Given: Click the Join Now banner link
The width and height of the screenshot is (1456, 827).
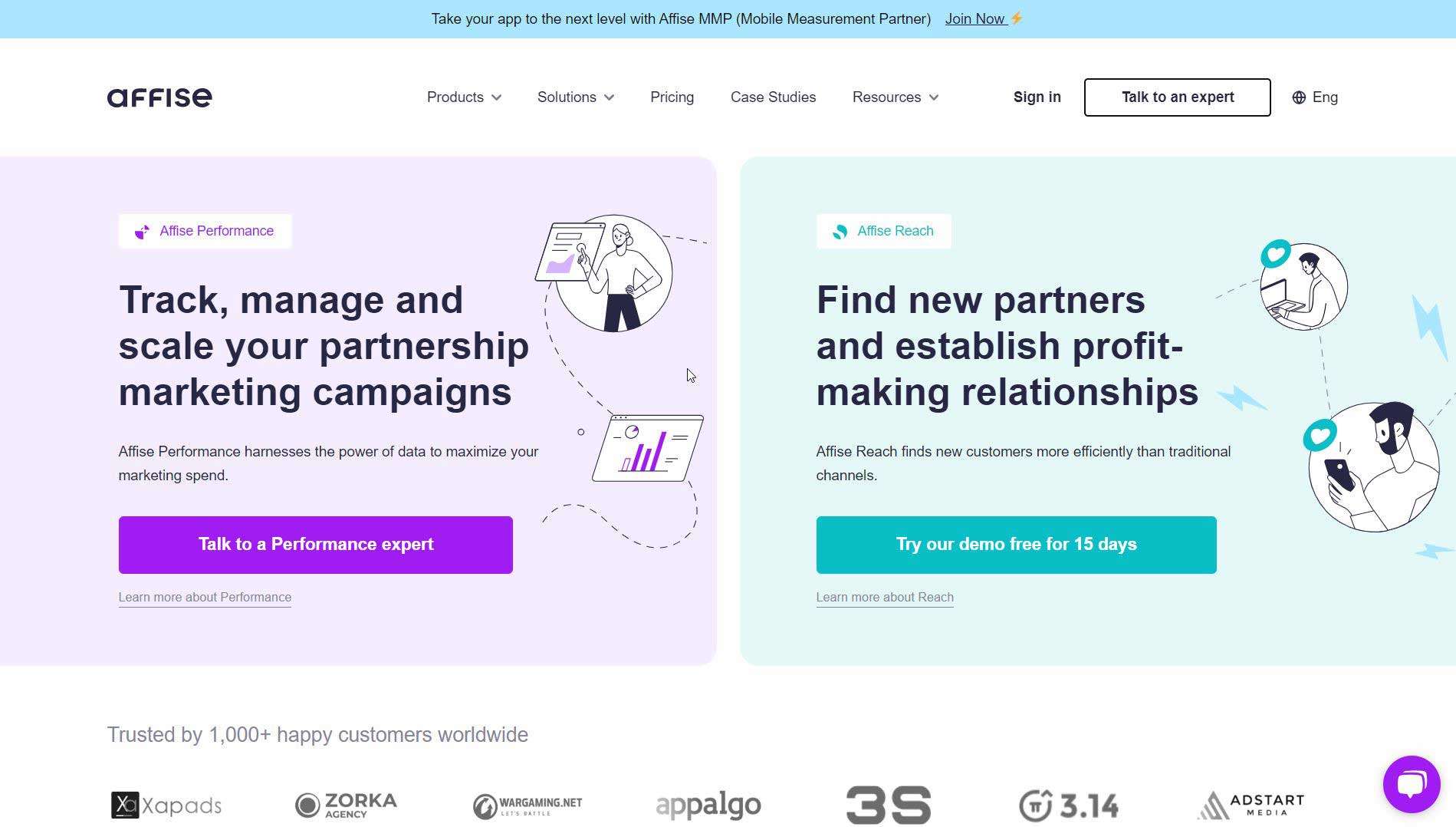Looking at the screenshot, I should pos(975,19).
